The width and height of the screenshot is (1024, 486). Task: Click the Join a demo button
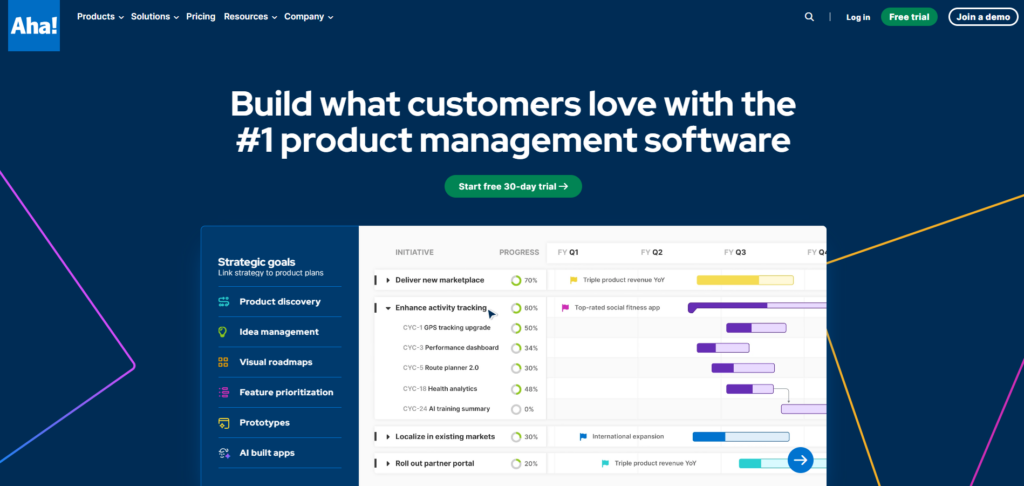click(983, 17)
